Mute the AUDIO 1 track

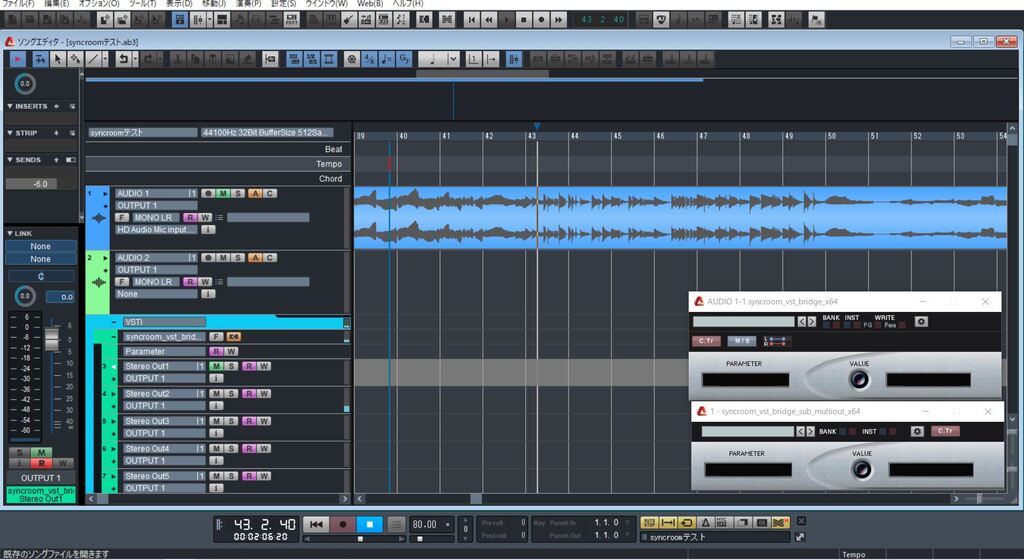[x=223, y=193]
